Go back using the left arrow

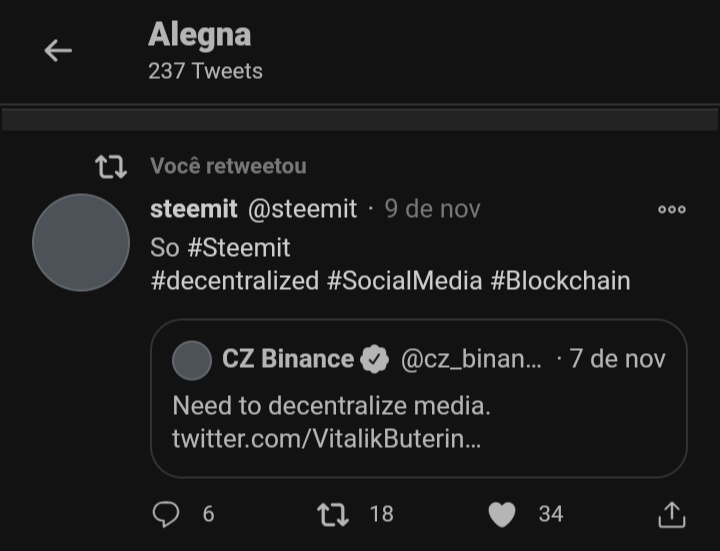[58, 50]
